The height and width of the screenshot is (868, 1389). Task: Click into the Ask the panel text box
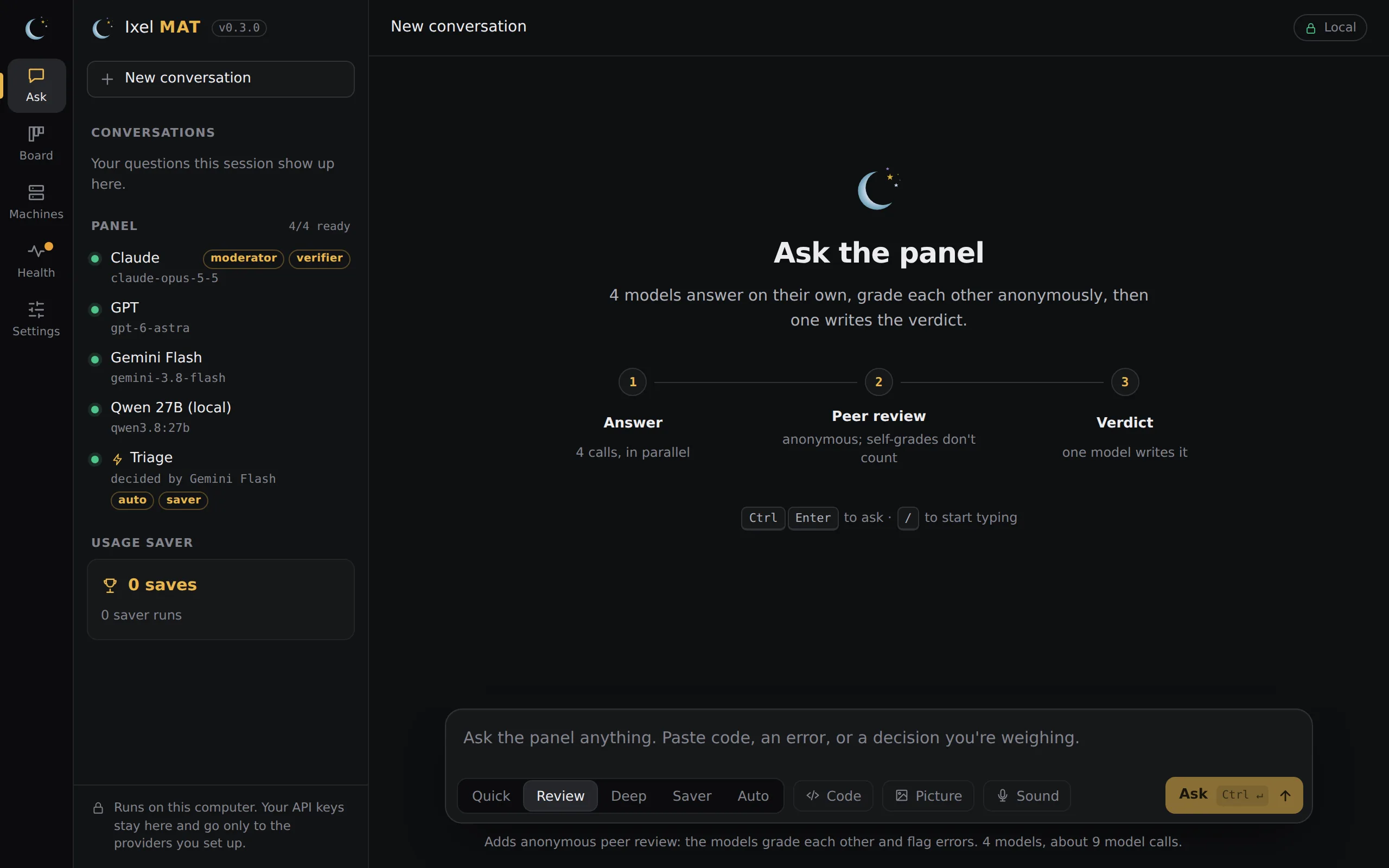point(878,738)
